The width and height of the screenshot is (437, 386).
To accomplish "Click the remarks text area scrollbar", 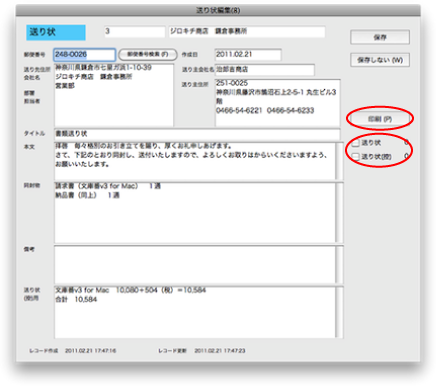I will (x=339, y=265).
